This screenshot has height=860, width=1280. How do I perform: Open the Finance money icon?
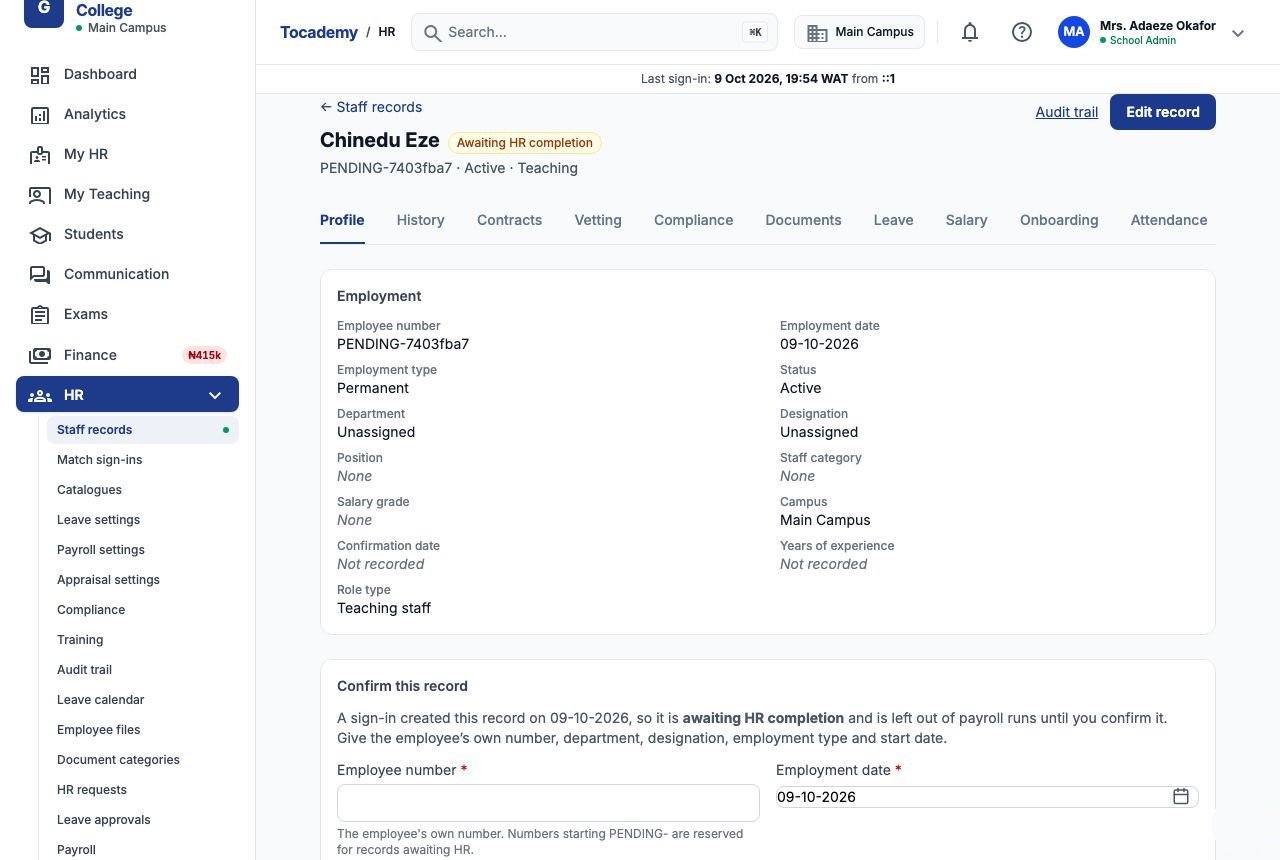click(x=40, y=355)
